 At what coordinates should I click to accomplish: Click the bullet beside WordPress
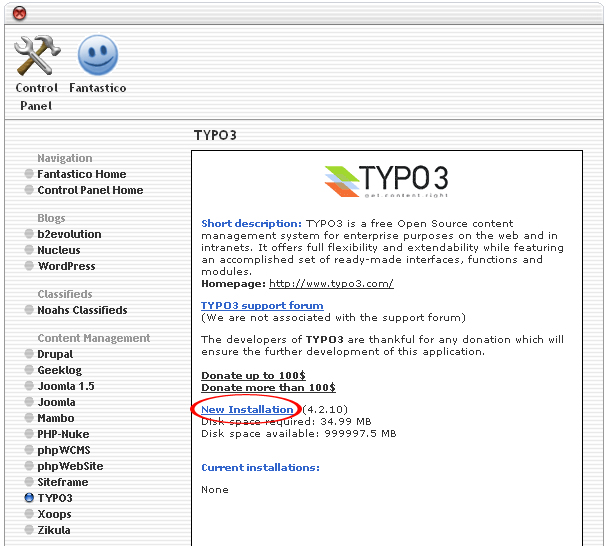coord(29,266)
